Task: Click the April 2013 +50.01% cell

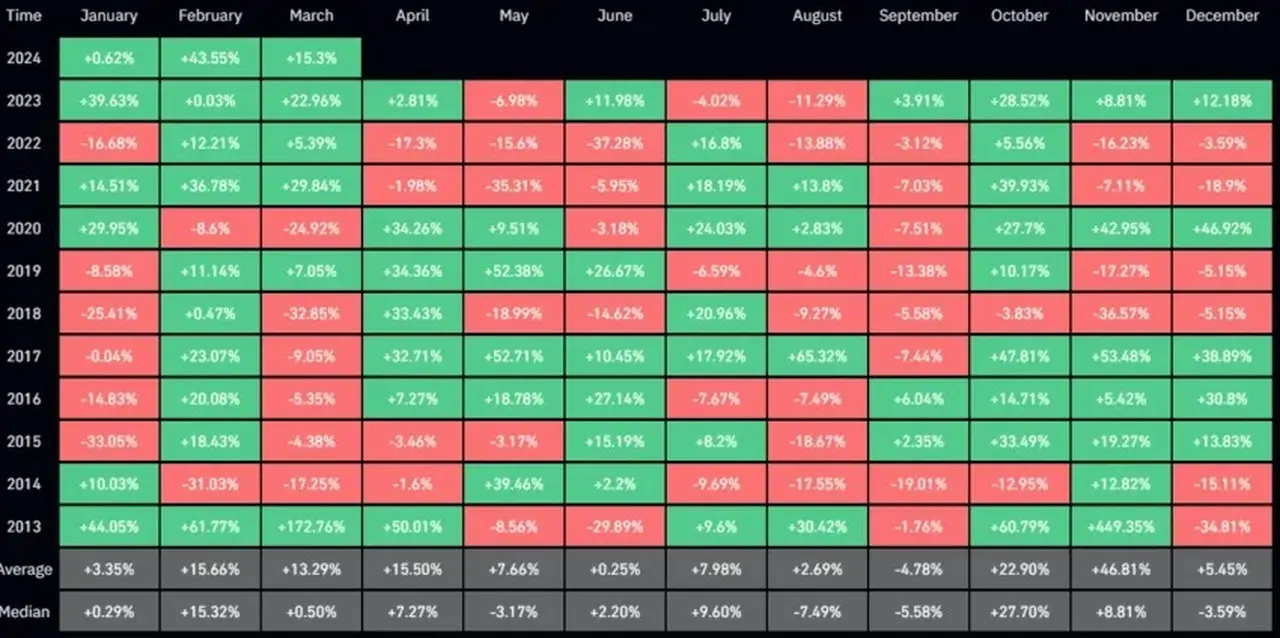Action: tap(412, 526)
